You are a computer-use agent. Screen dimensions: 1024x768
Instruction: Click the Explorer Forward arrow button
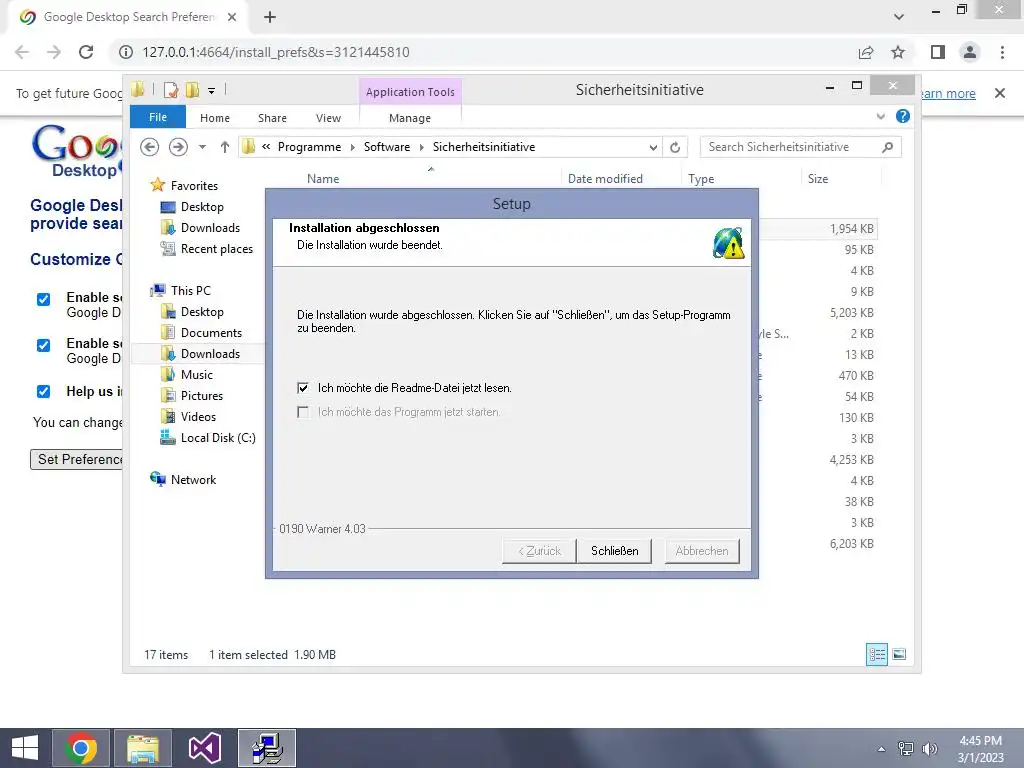[178, 147]
